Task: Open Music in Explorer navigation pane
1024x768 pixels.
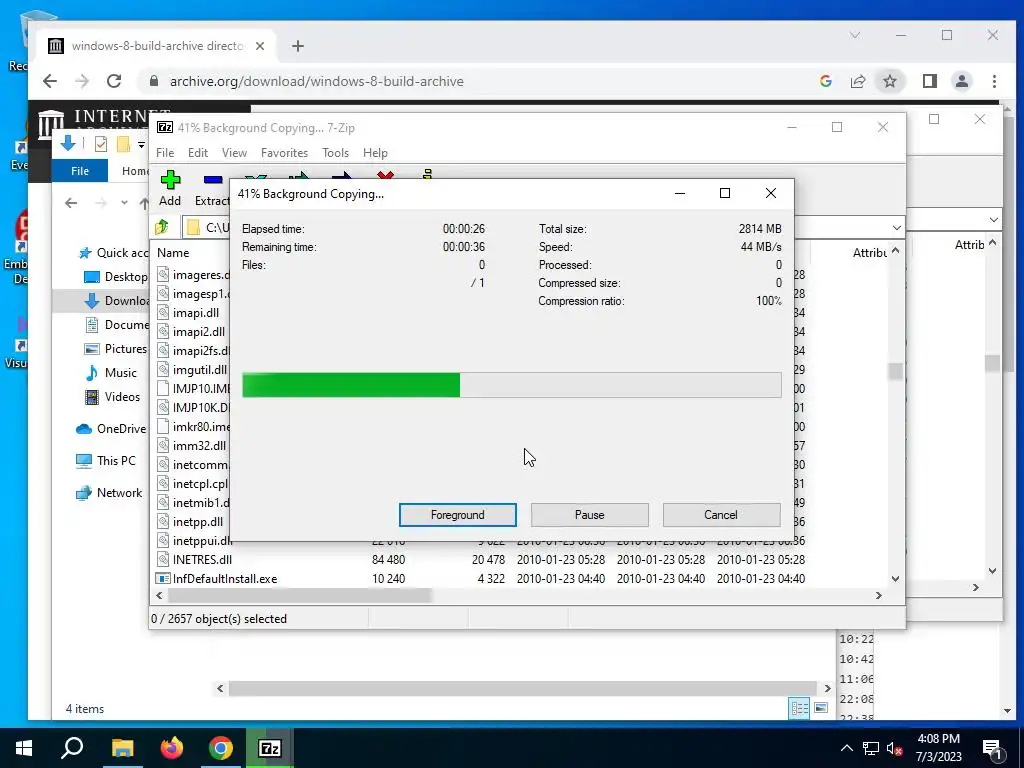Action: [x=111, y=373]
